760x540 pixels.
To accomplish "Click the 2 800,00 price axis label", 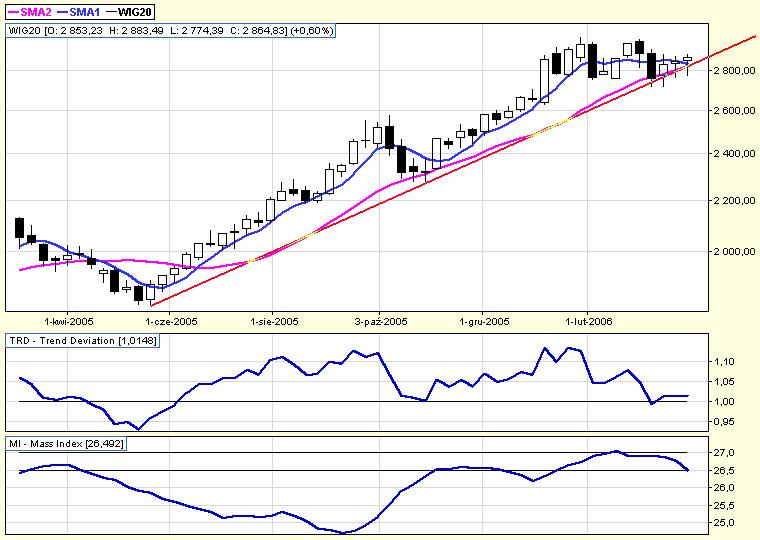I will (734, 71).
